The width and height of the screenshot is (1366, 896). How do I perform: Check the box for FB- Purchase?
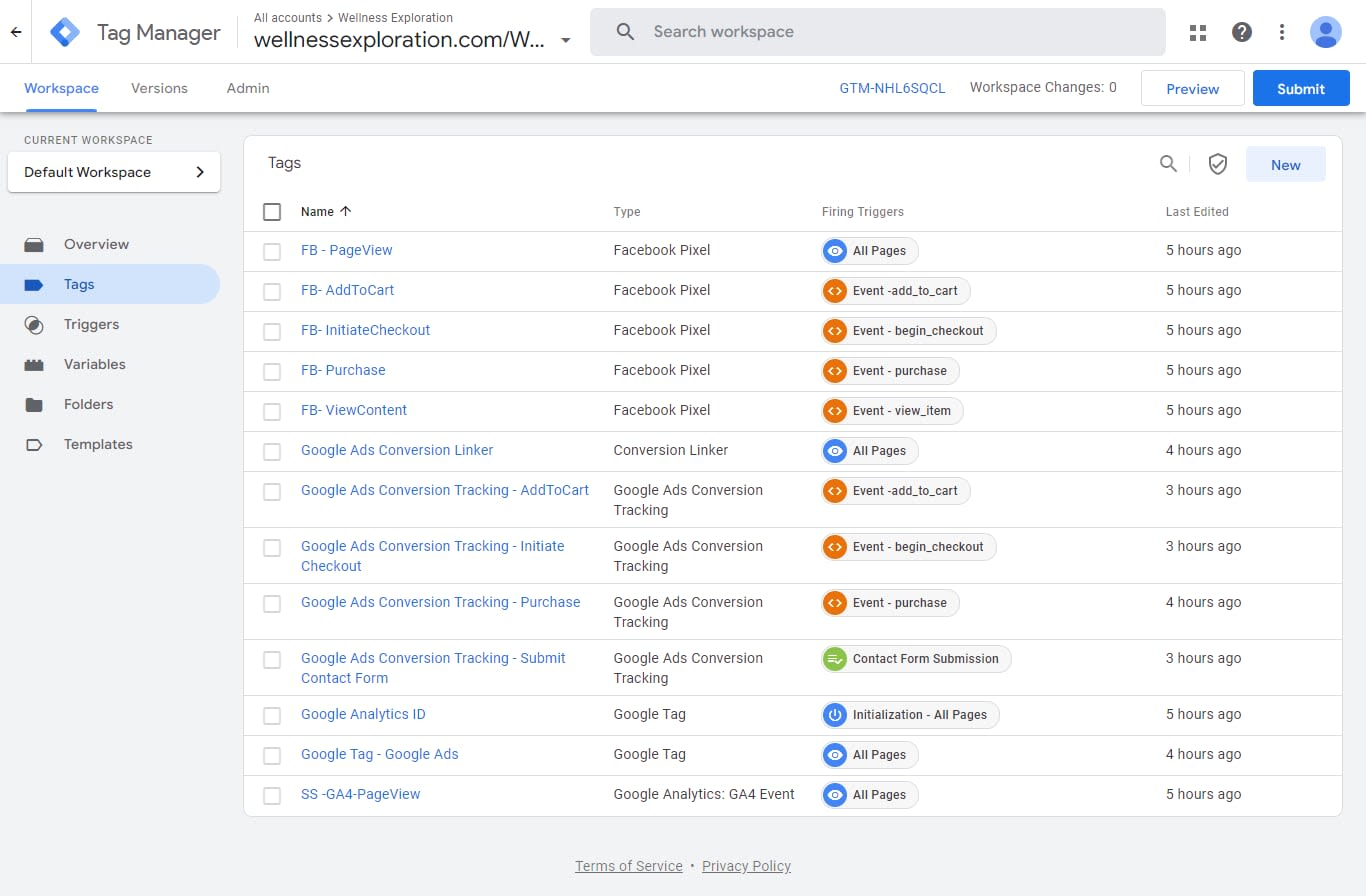tap(272, 372)
